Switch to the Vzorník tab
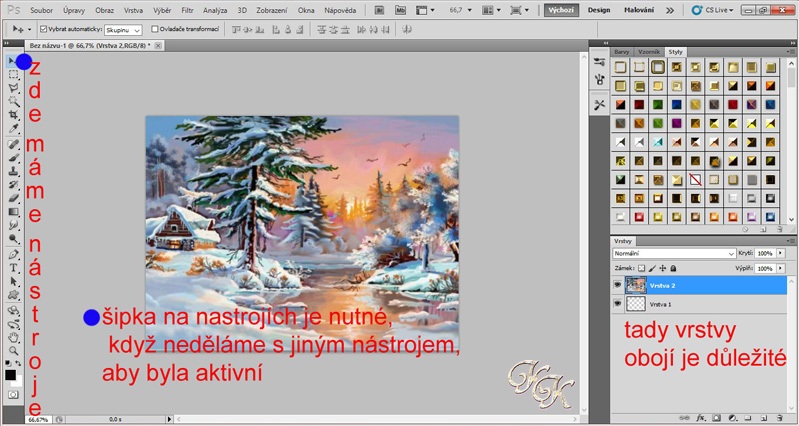 pyautogui.click(x=649, y=51)
